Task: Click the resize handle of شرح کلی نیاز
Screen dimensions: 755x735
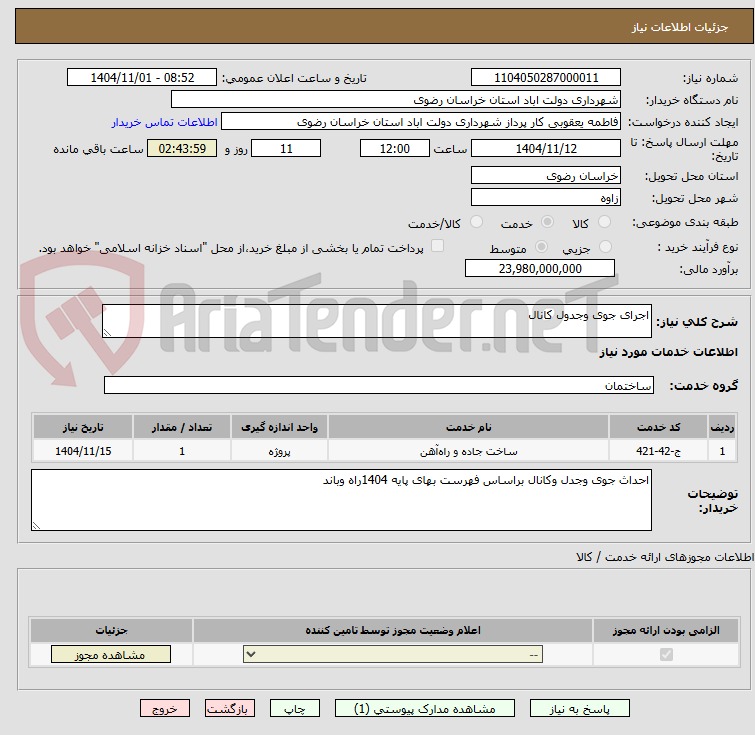Action: click(107, 332)
